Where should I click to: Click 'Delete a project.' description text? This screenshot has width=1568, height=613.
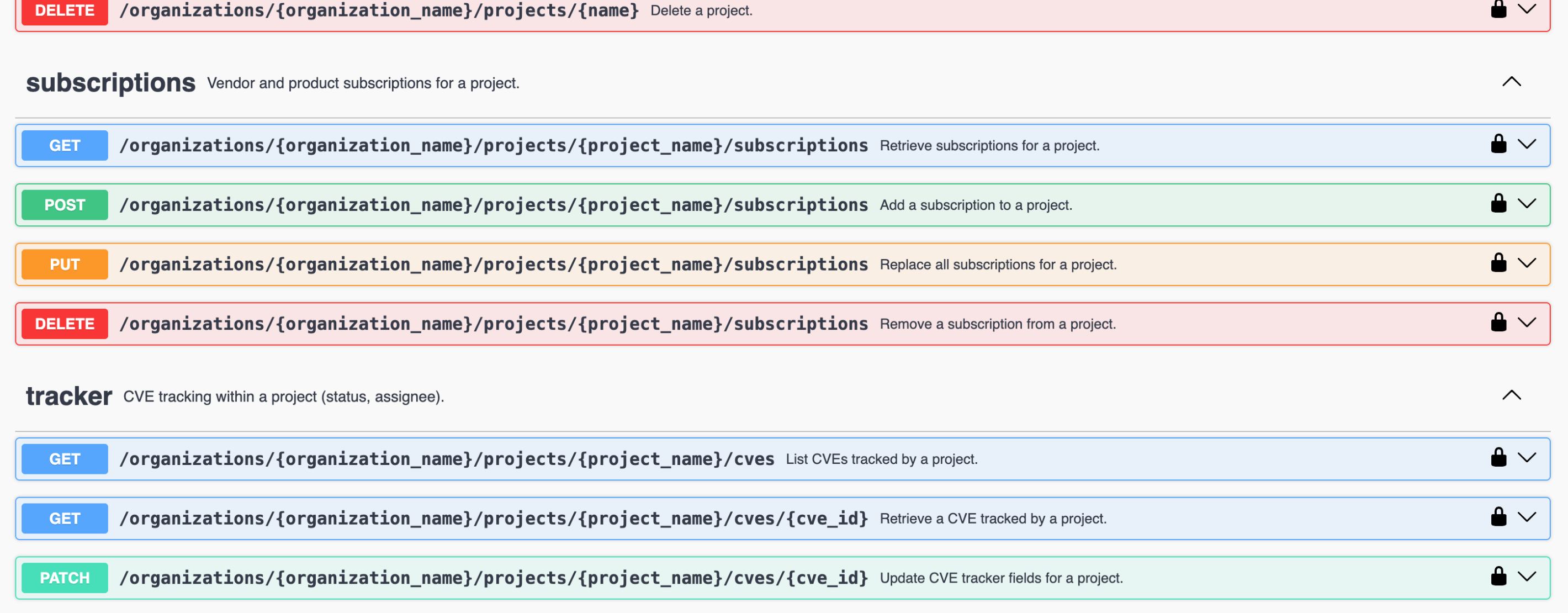pos(701,10)
